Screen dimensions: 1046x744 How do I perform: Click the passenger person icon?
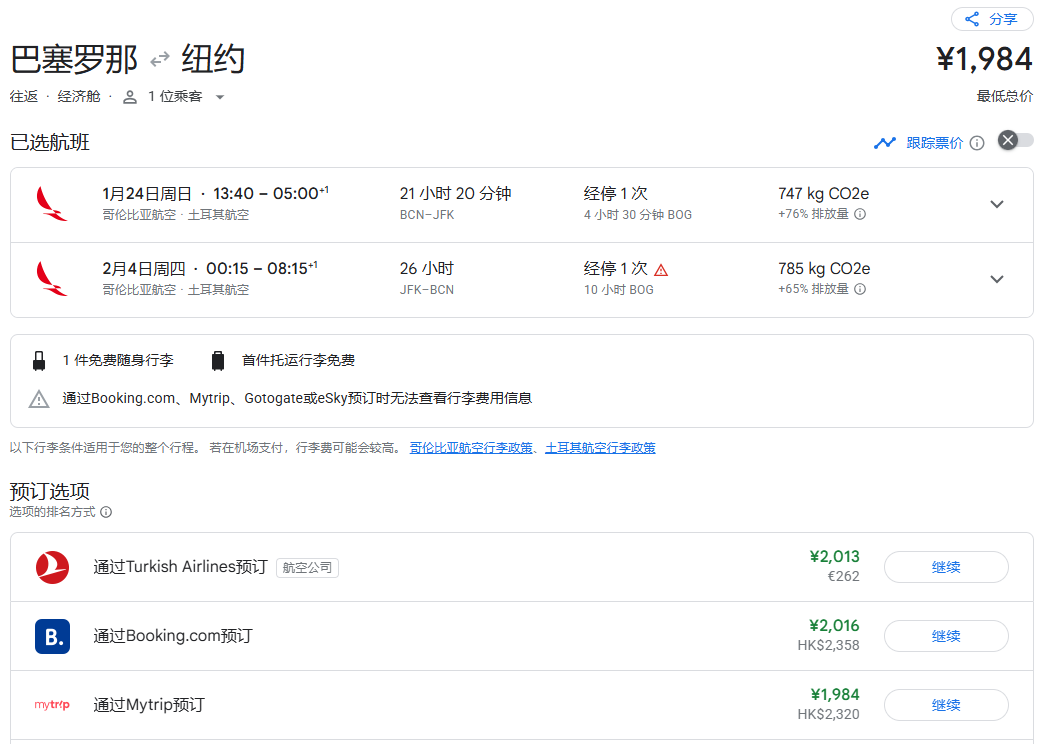(130, 97)
